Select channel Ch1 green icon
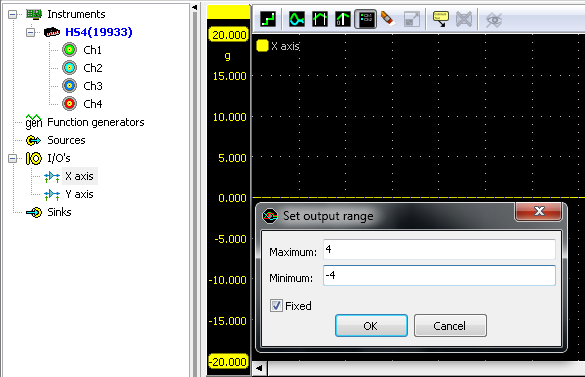Image resolution: width=585 pixels, height=377 pixels. click(x=69, y=50)
